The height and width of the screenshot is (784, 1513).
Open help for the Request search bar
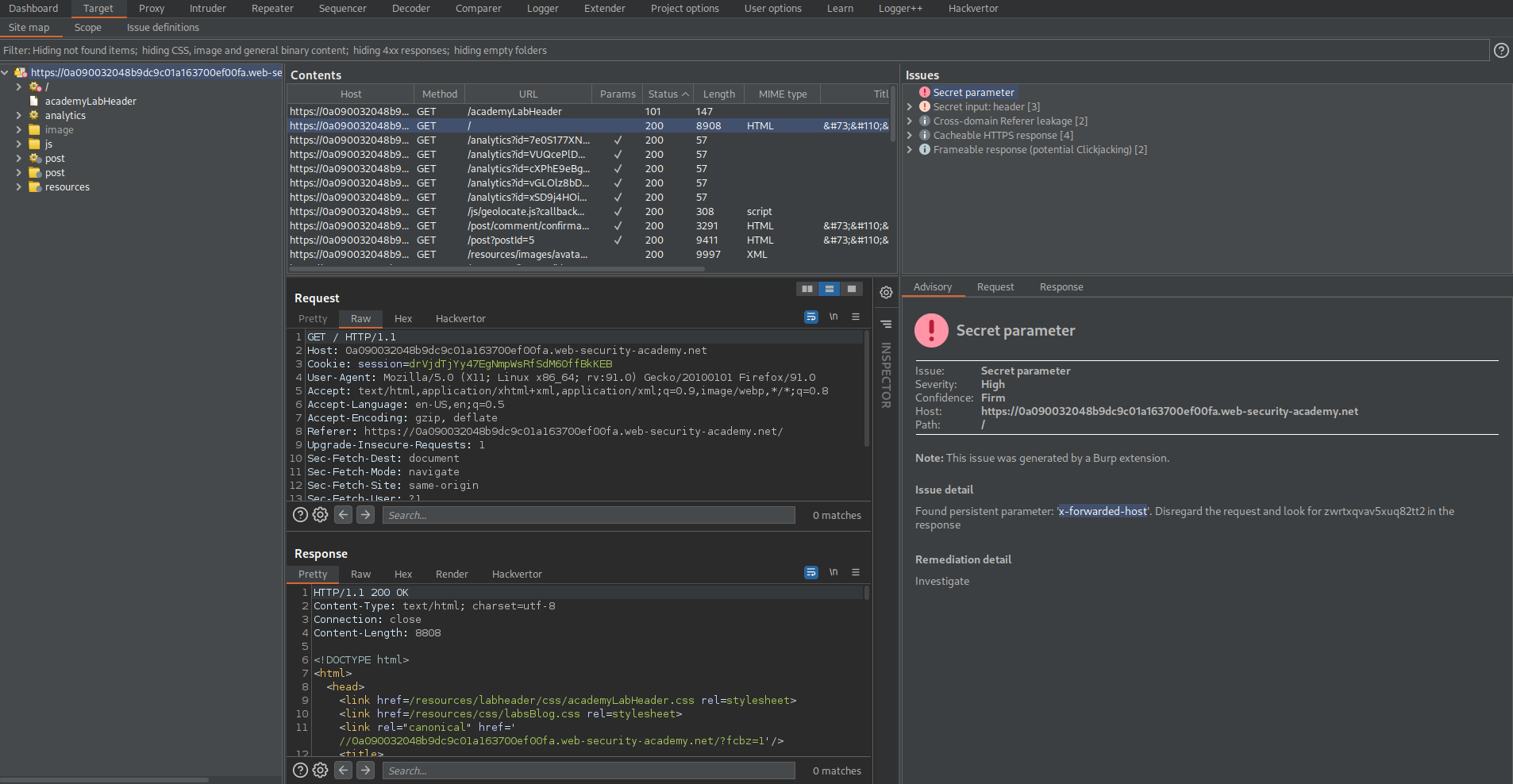click(300, 515)
